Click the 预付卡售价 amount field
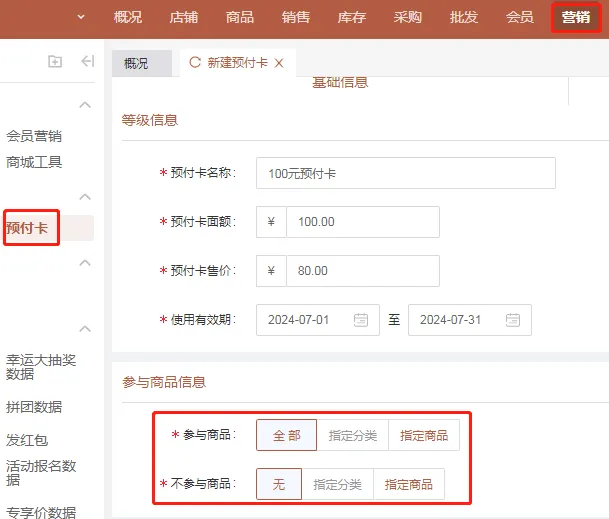609x519 pixels. (362, 271)
